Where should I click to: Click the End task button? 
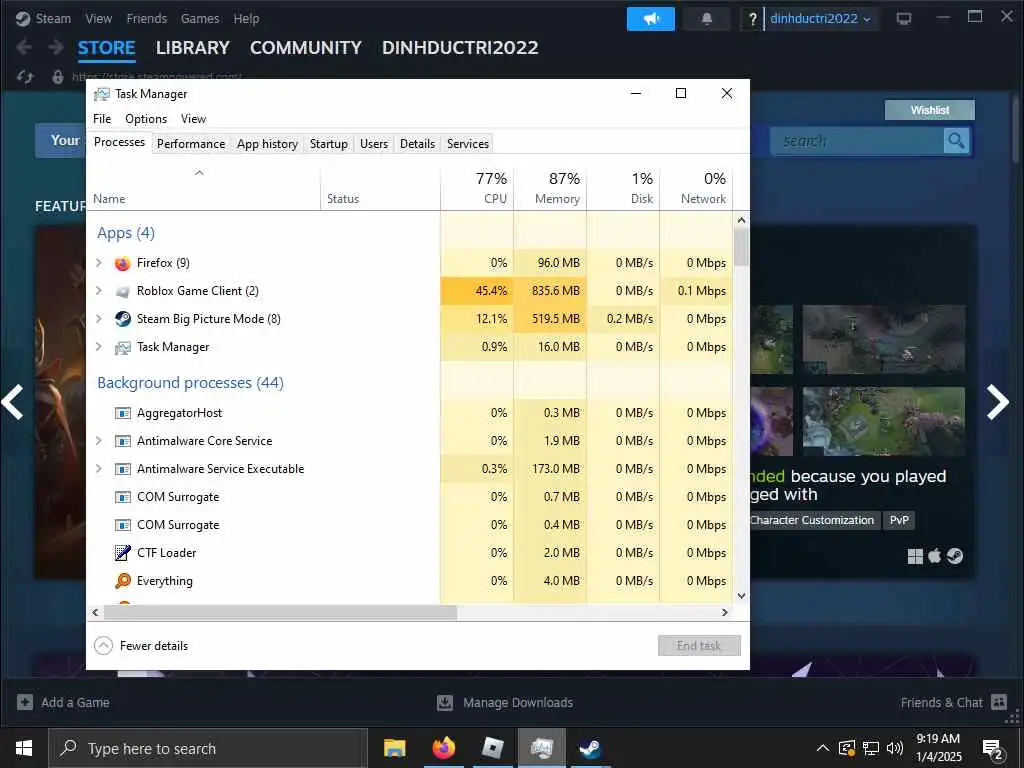pyautogui.click(x=699, y=646)
